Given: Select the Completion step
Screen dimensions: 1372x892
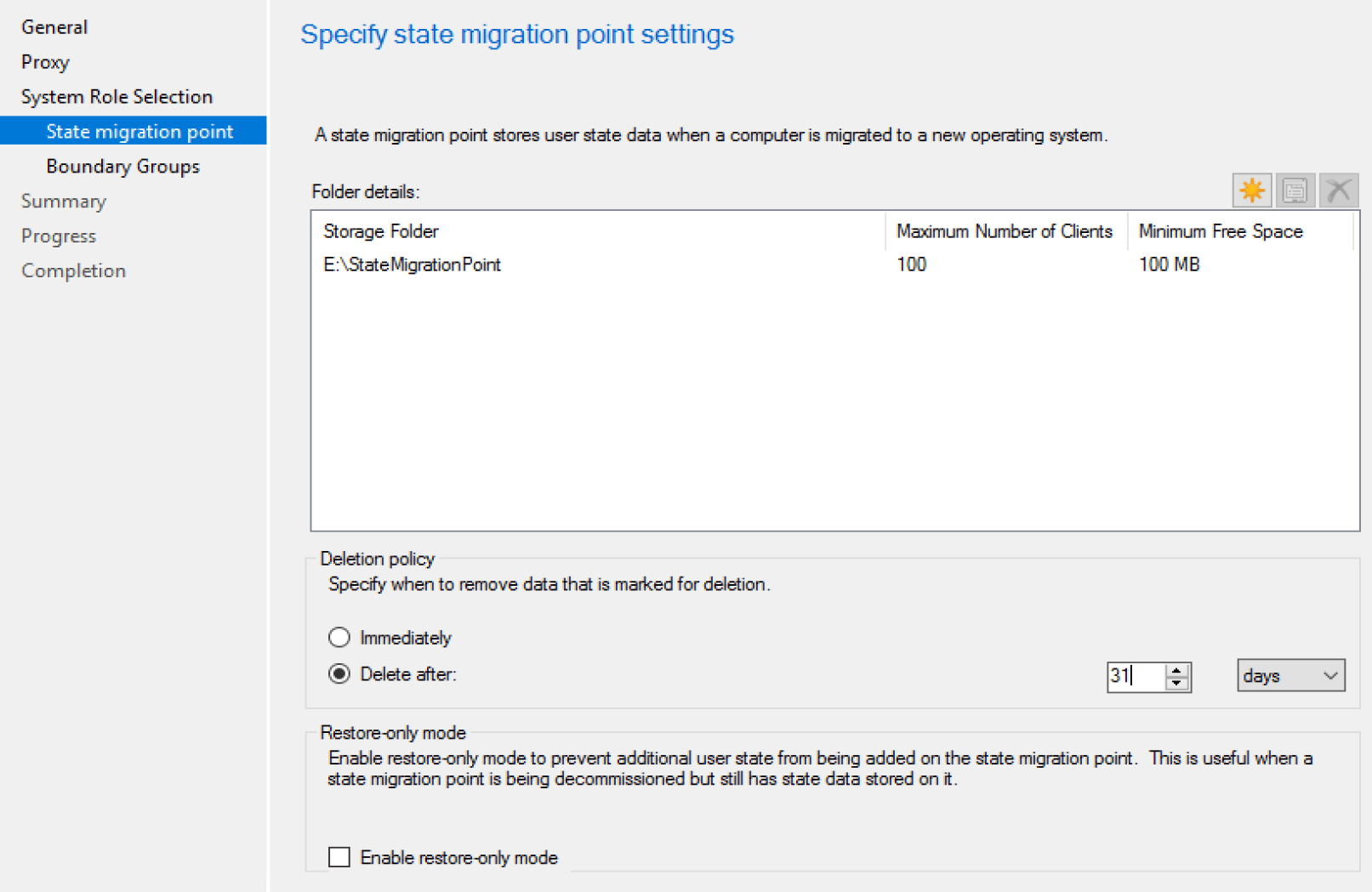Looking at the screenshot, I should [x=73, y=270].
